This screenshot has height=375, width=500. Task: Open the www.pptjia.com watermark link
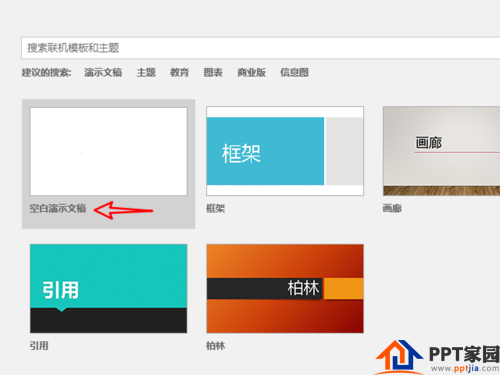pyautogui.click(x=465, y=369)
